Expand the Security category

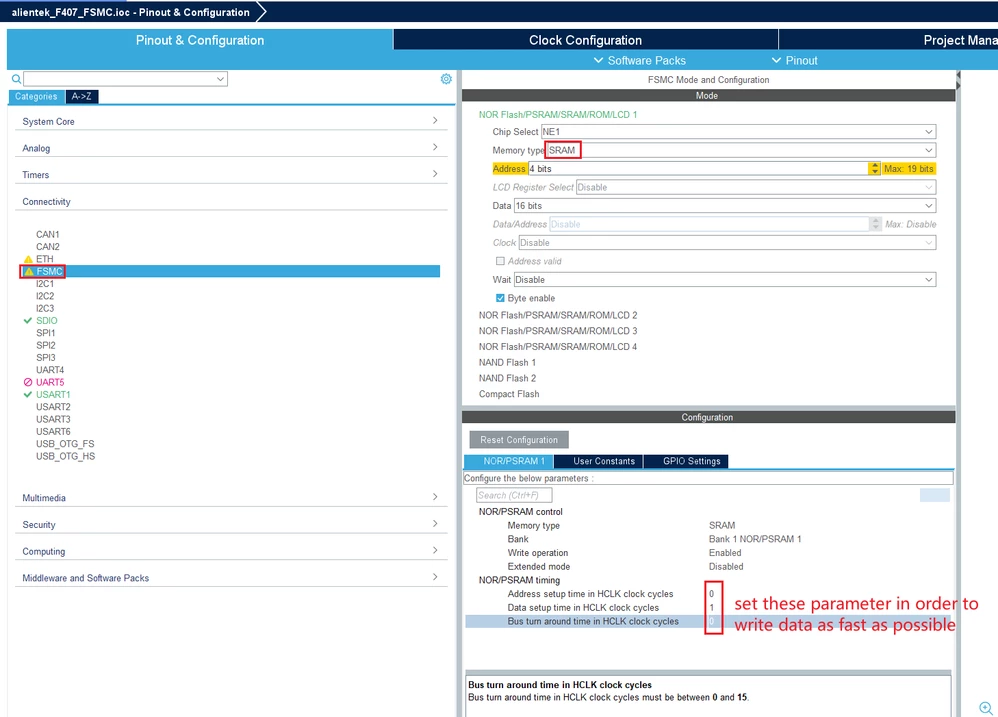[231, 524]
